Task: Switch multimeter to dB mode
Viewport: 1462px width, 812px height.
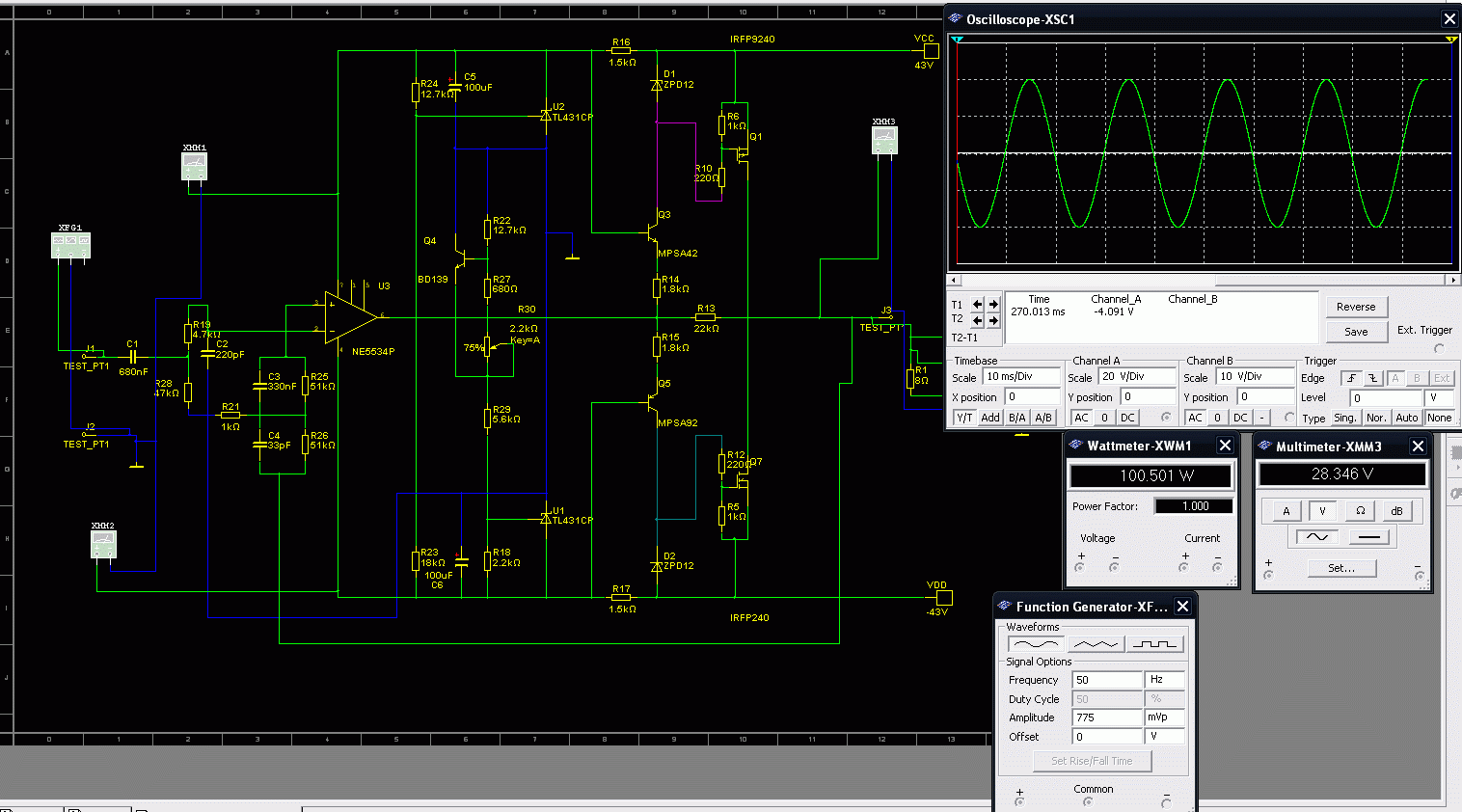Action: (1396, 511)
